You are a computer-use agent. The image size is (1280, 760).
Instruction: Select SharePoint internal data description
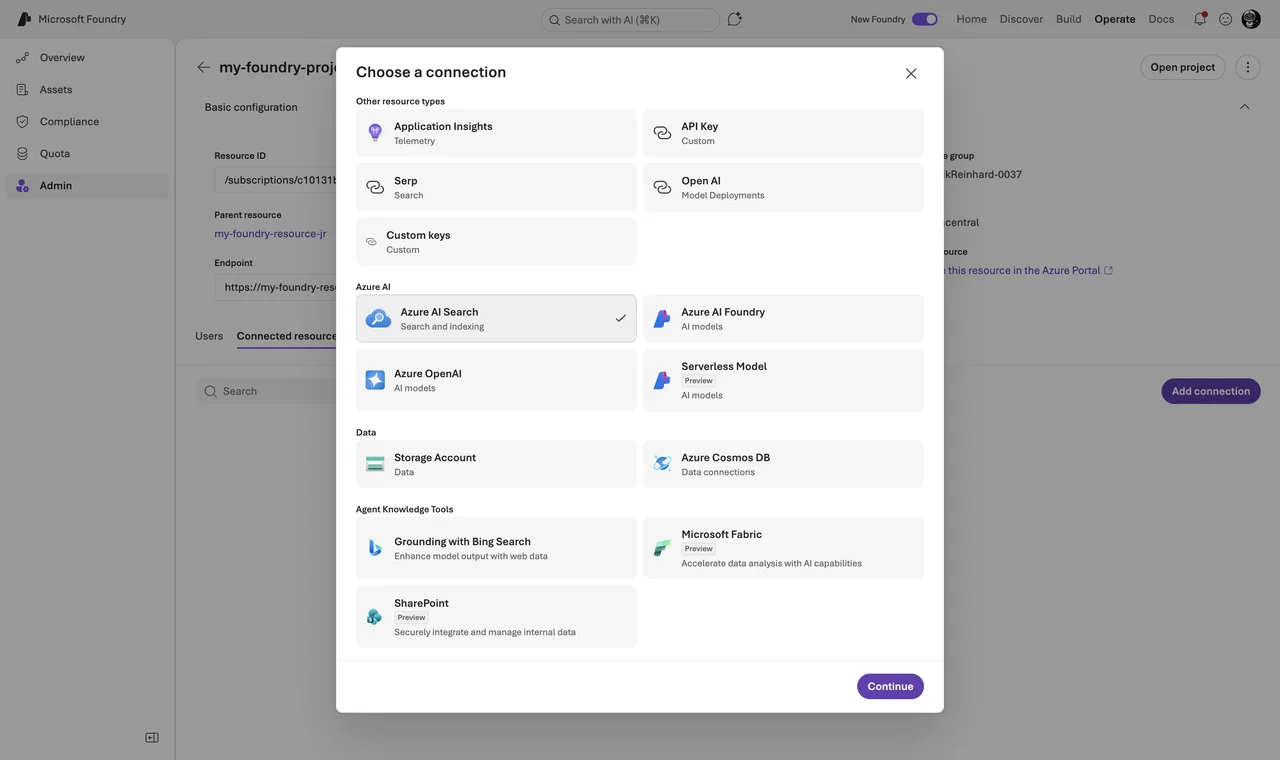tap(485, 632)
